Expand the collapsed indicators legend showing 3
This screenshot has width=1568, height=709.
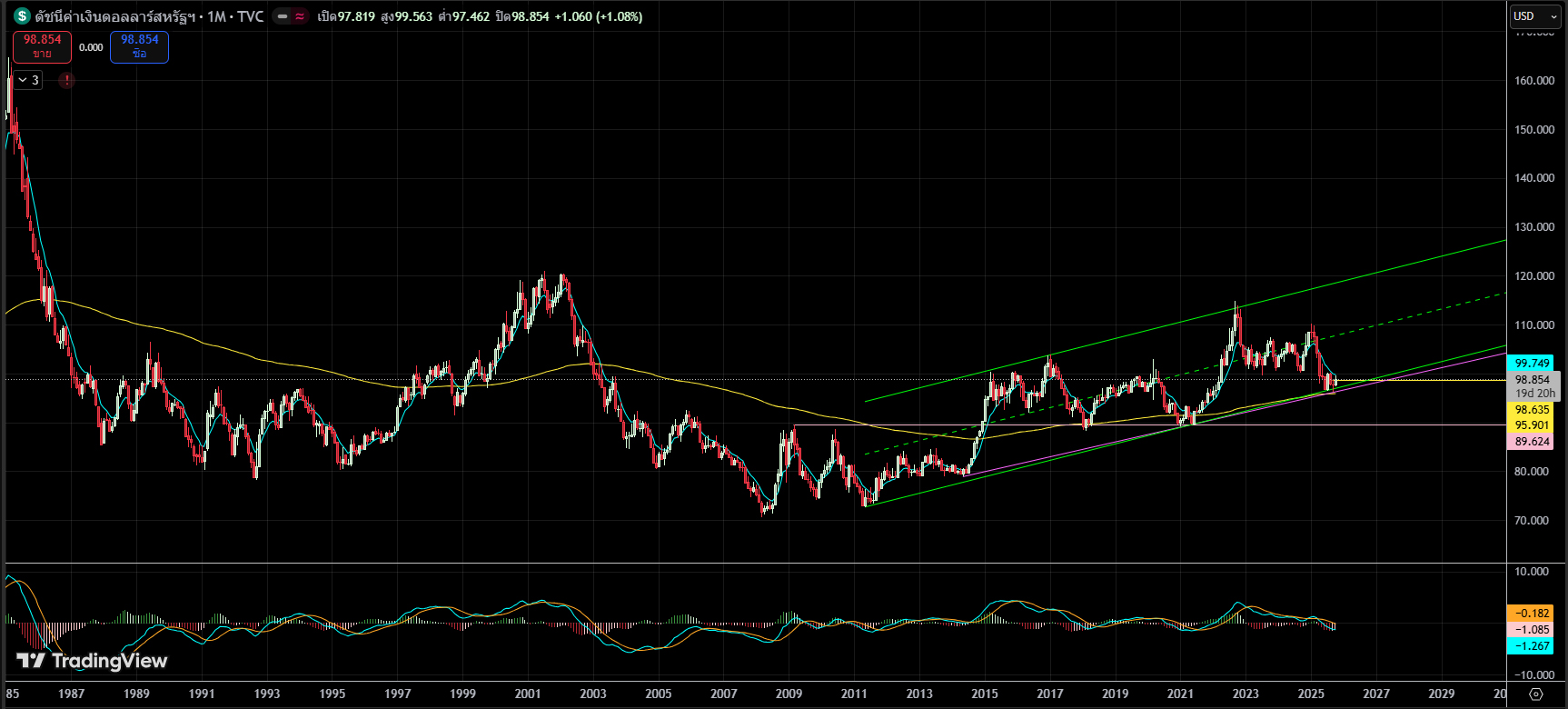pos(27,80)
